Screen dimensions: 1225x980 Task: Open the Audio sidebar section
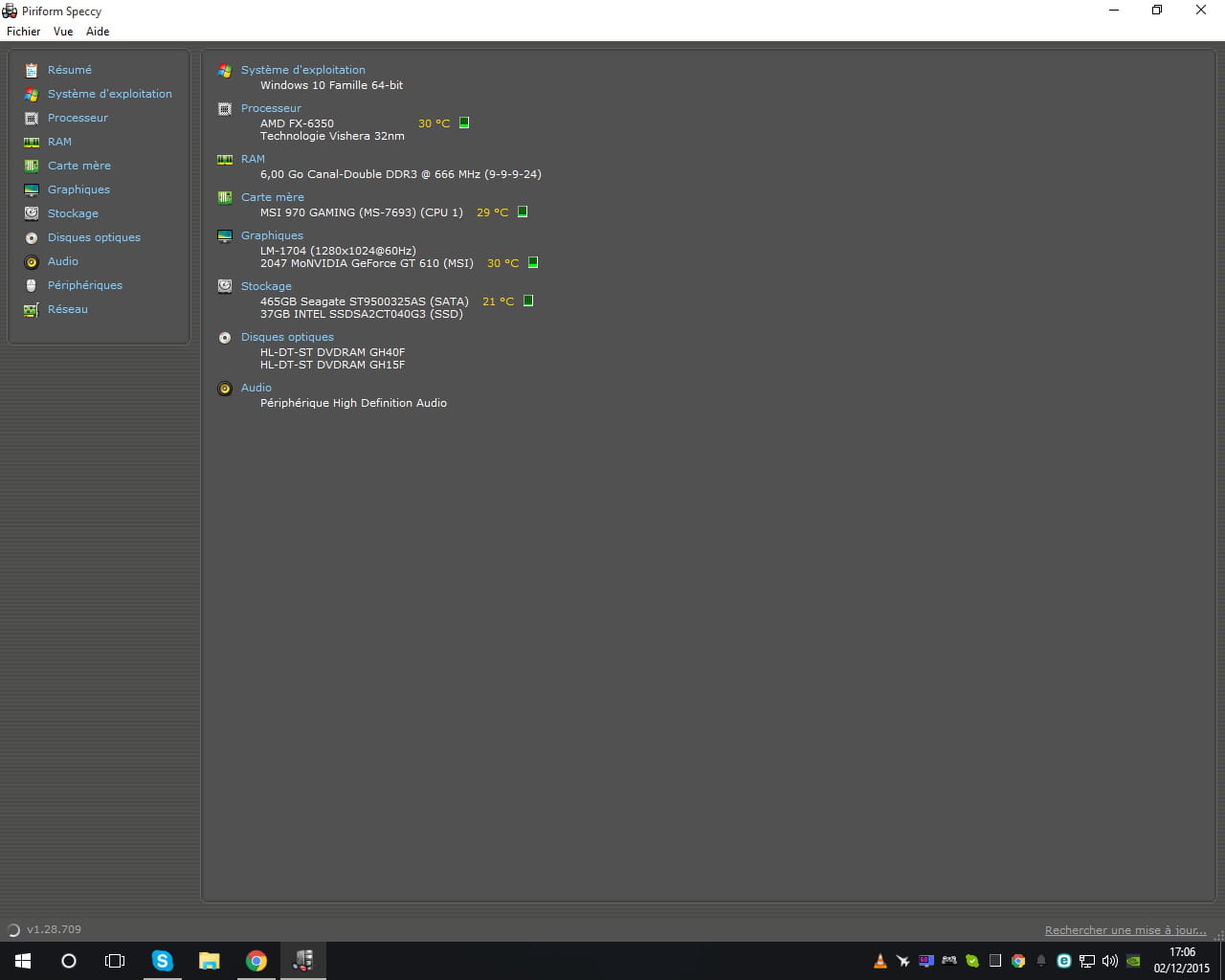(x=63, y=261)
